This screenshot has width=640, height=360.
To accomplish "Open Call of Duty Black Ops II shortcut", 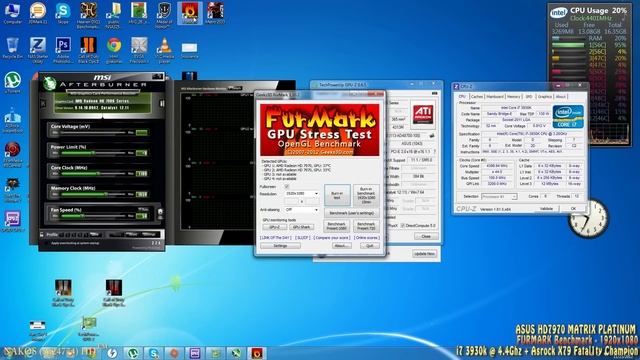I will pyautogui.click(x=88, y=50).
